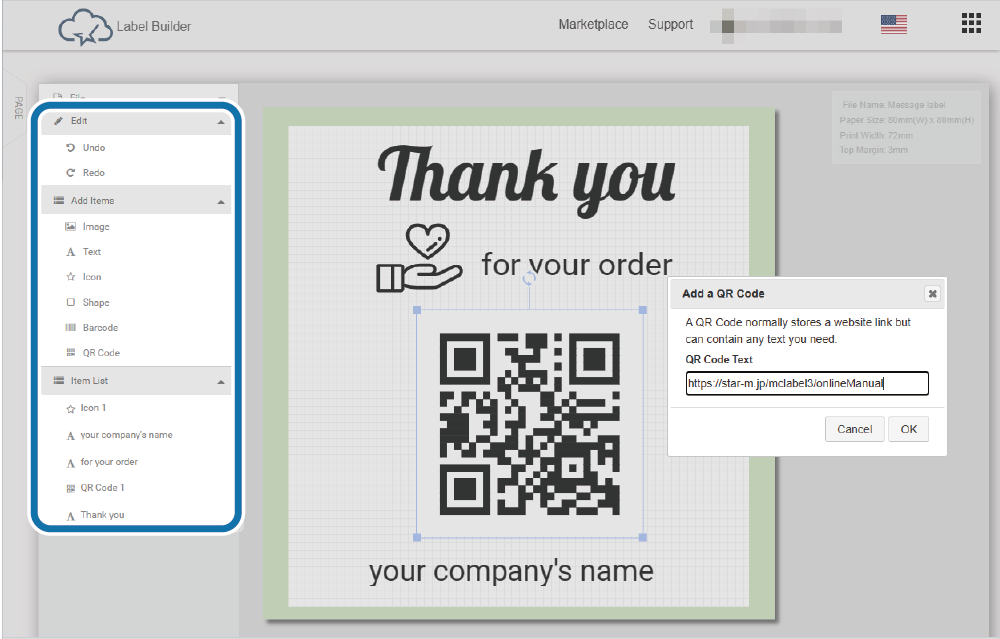The image size is (1000, 639).
Task: Select the for your order text on label
Action: pos(577,265)
